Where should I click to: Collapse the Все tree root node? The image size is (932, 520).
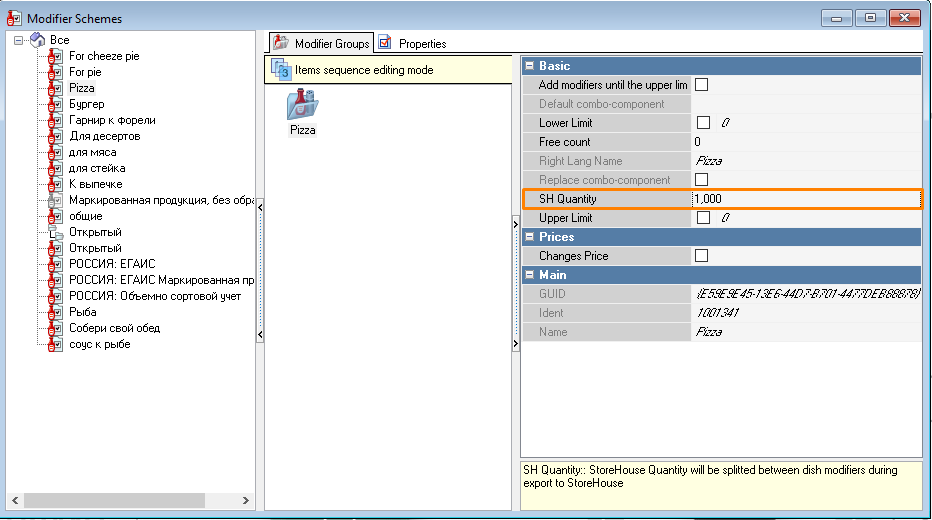(x=19, y=40)
